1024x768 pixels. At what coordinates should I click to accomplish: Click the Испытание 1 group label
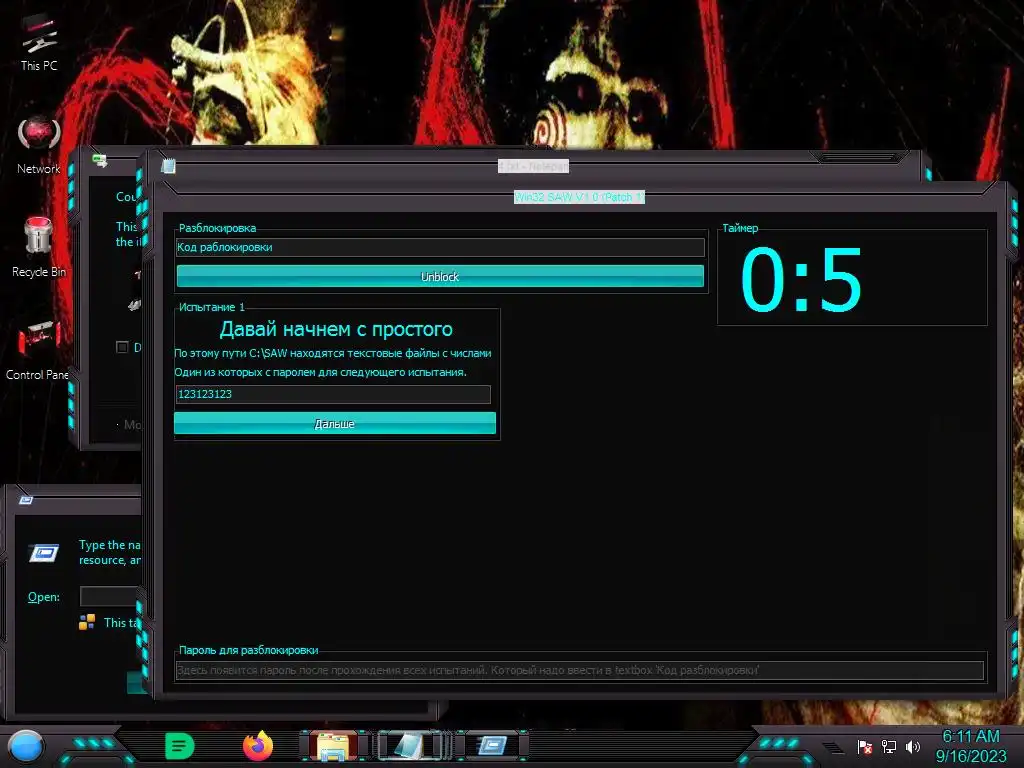tap(212, 307)
